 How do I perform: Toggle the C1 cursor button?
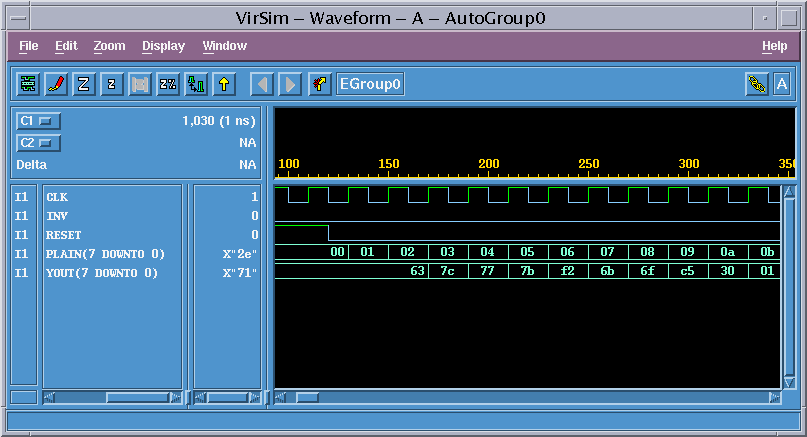click(39, 121)
